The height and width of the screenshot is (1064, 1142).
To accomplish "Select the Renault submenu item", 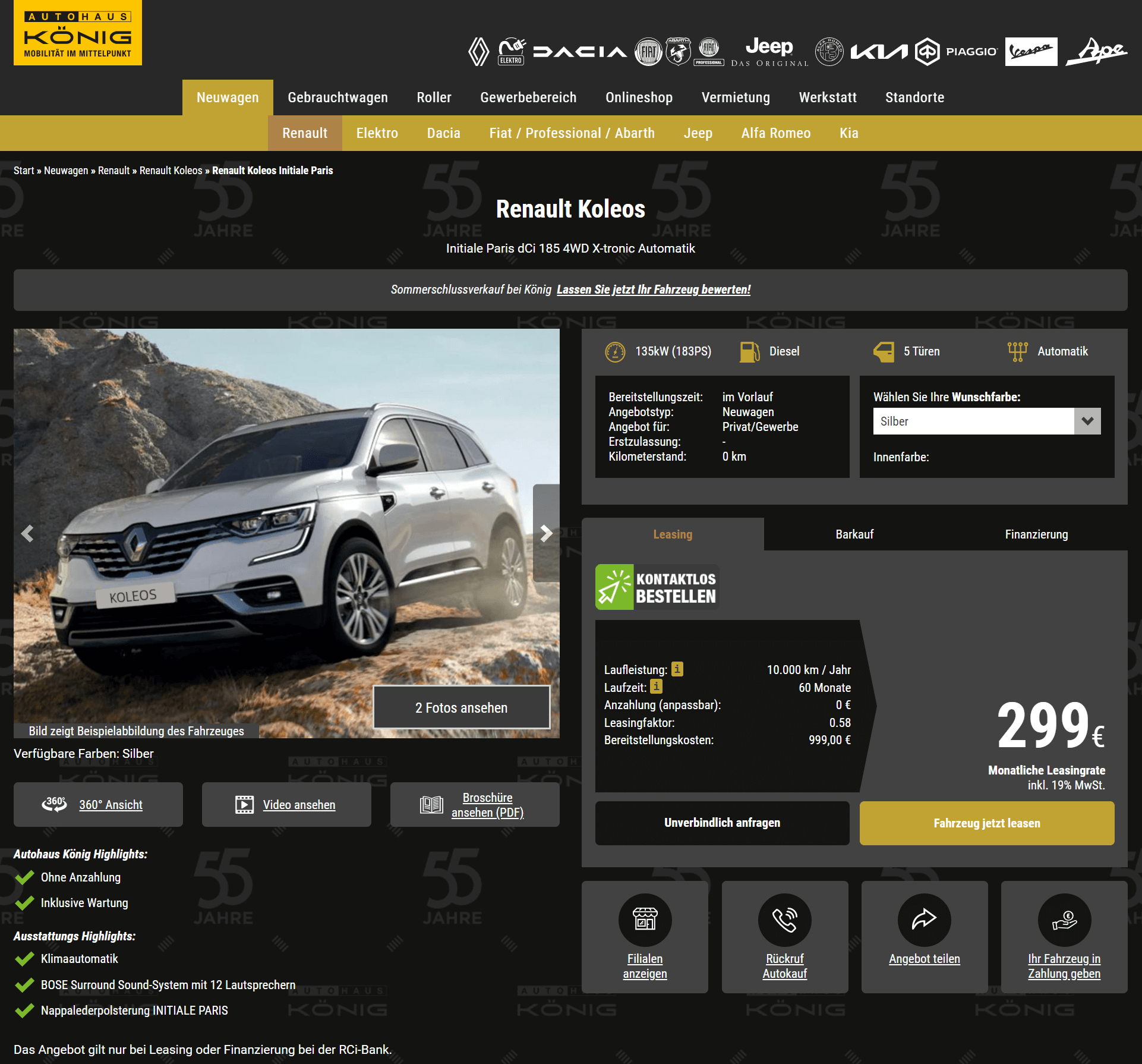I will [x=305, y=133].
